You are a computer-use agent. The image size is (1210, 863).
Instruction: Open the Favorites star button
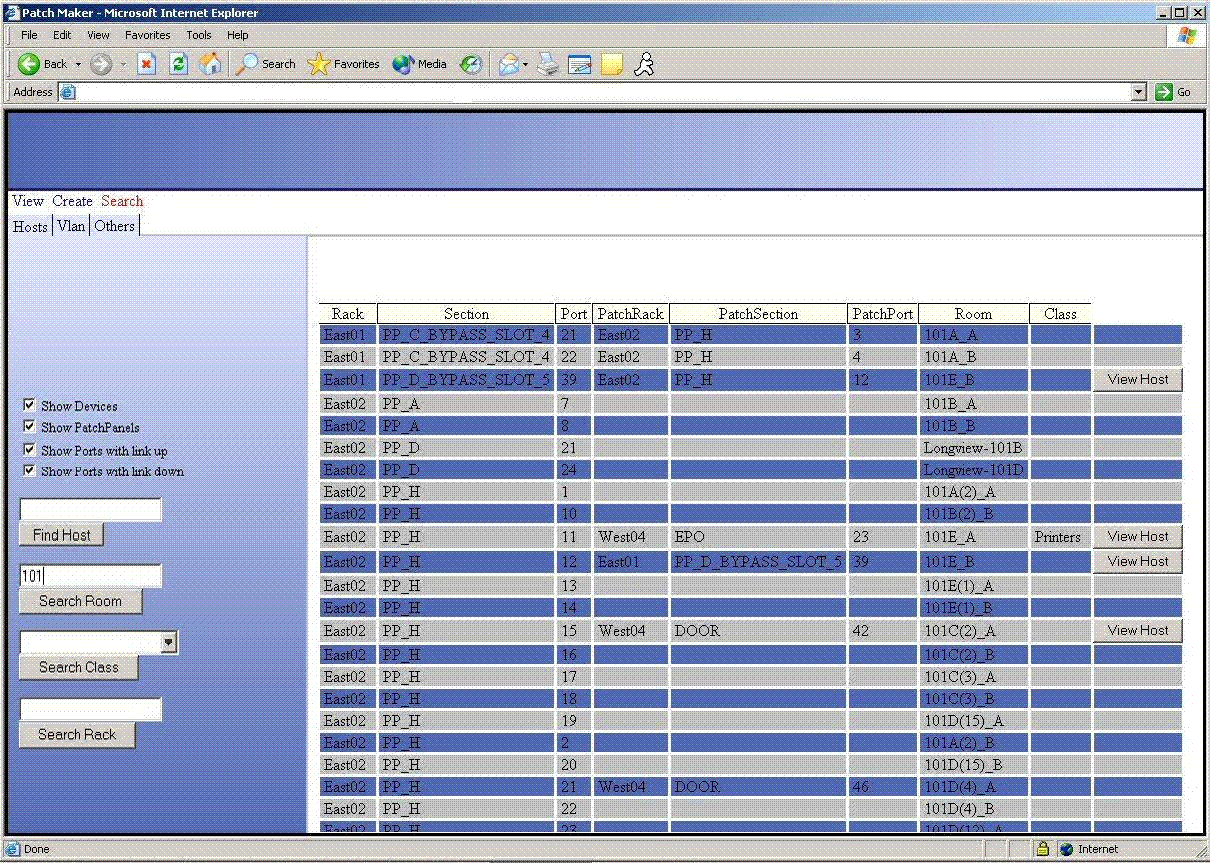[344, 64]
